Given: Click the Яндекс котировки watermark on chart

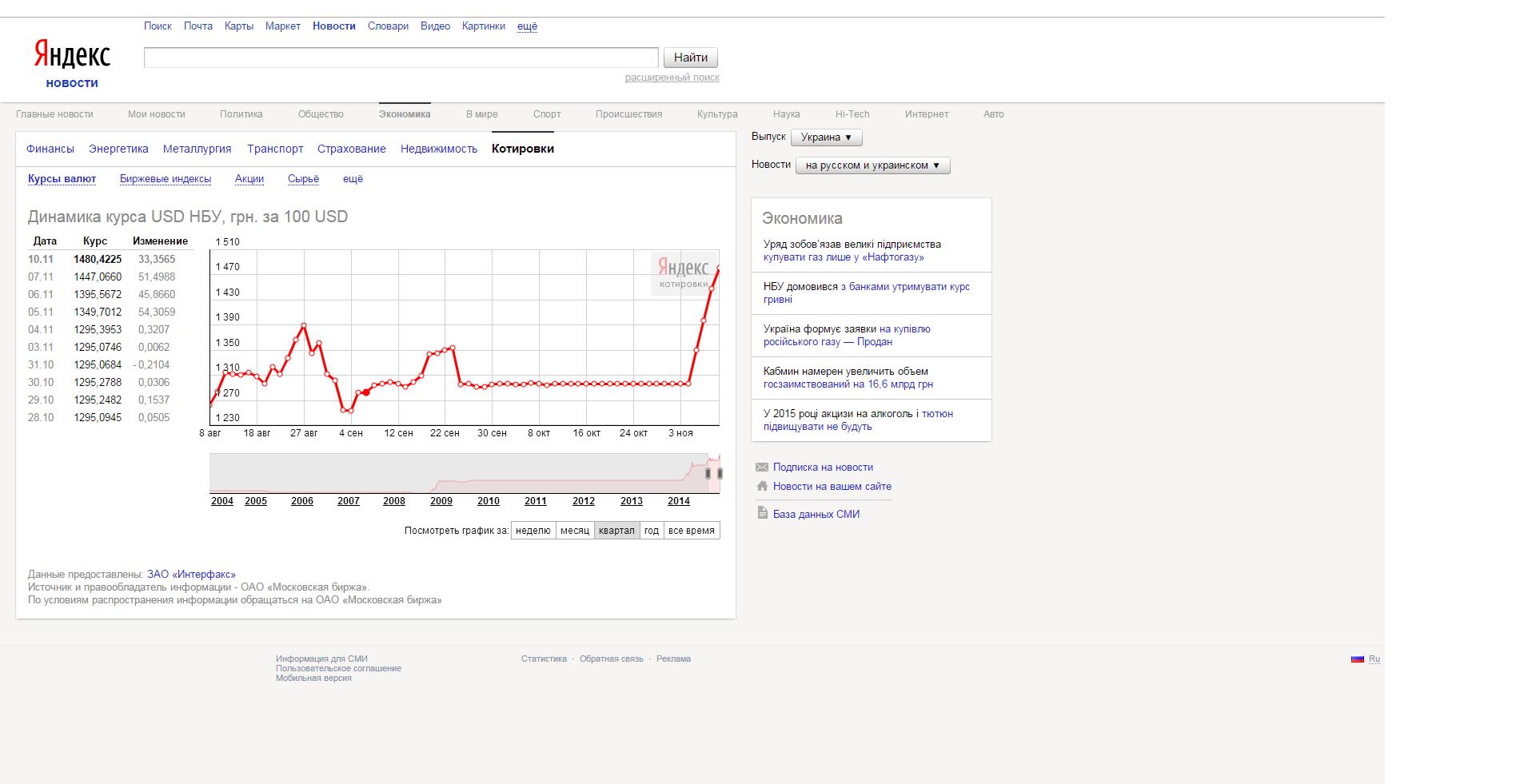Looking at the screenshot, I should [x=683, y=272].
